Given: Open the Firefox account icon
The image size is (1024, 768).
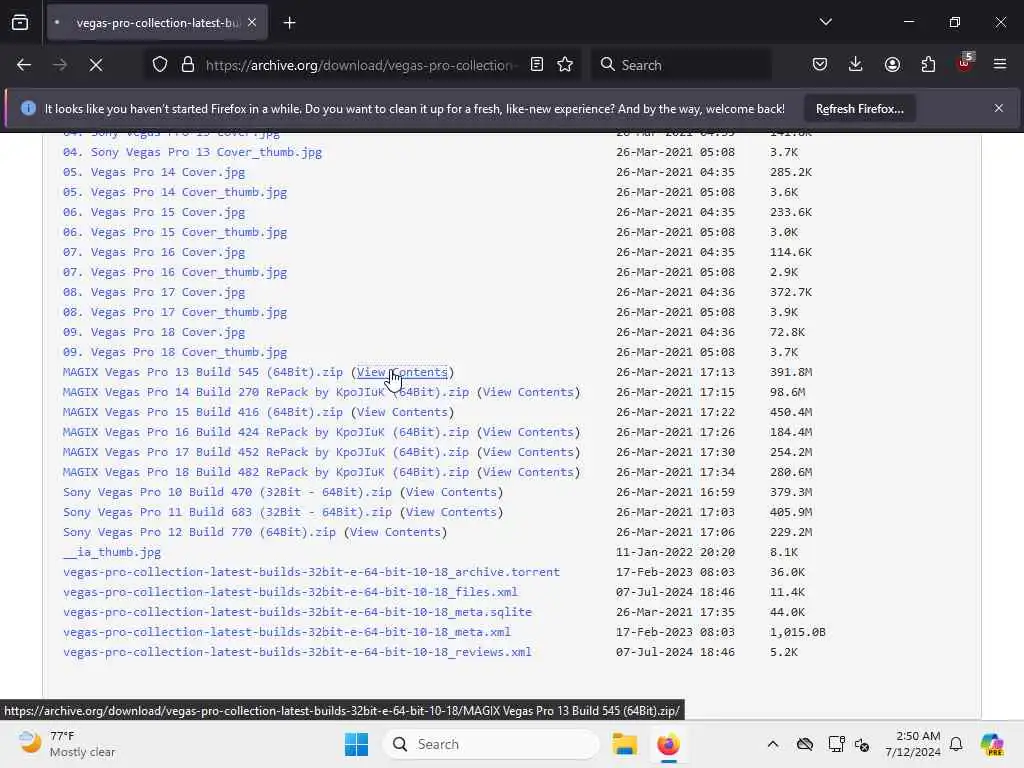Looking at the screenshot, I should 892,65.
